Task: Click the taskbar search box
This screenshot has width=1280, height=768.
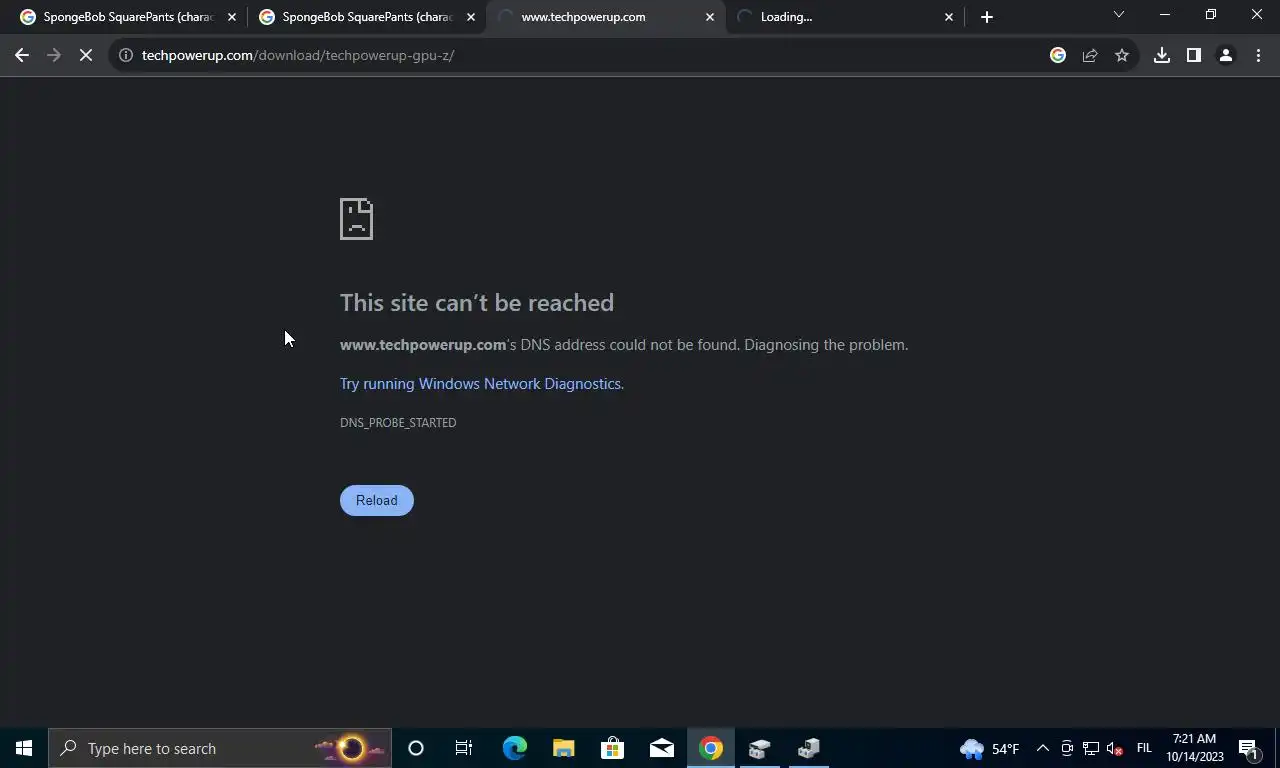Action: click(220, 748)
